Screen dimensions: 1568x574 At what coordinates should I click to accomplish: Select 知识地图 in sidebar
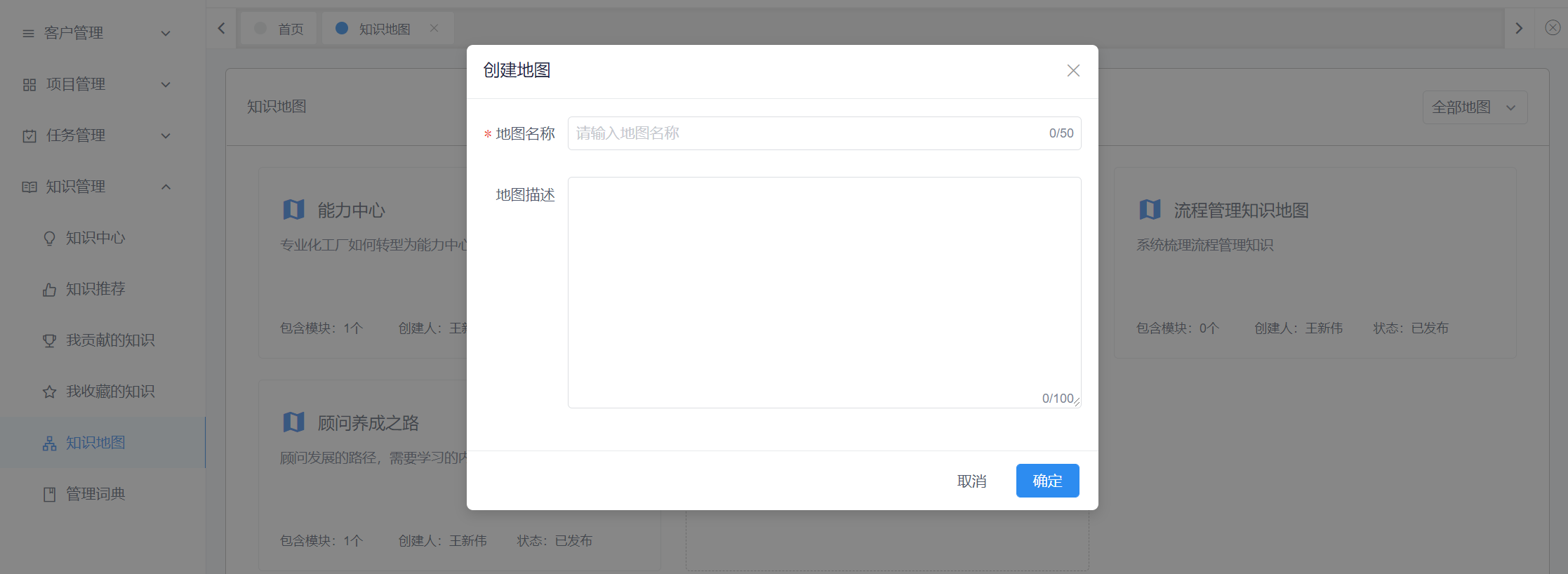click(102, 443)
